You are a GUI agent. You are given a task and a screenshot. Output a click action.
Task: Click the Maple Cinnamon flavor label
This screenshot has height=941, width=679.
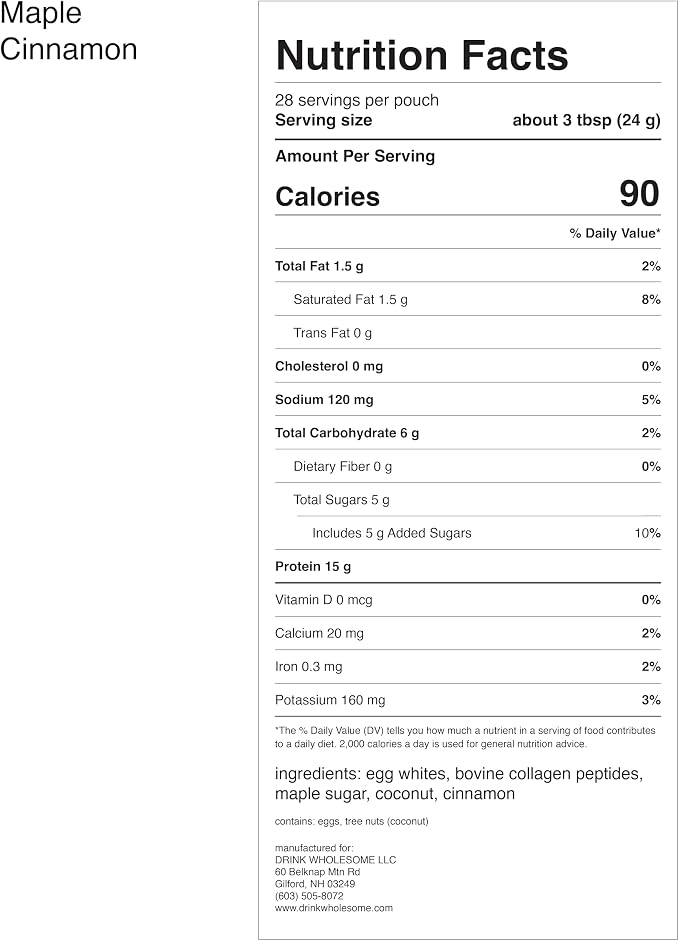[68, 31]
